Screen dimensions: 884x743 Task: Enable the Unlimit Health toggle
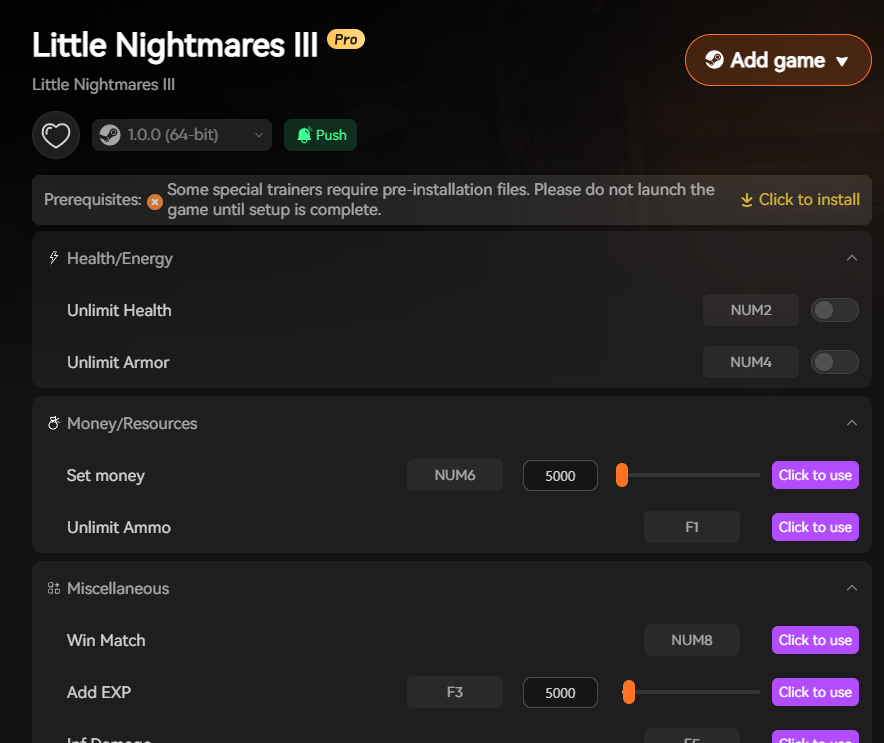pos(834,310)
